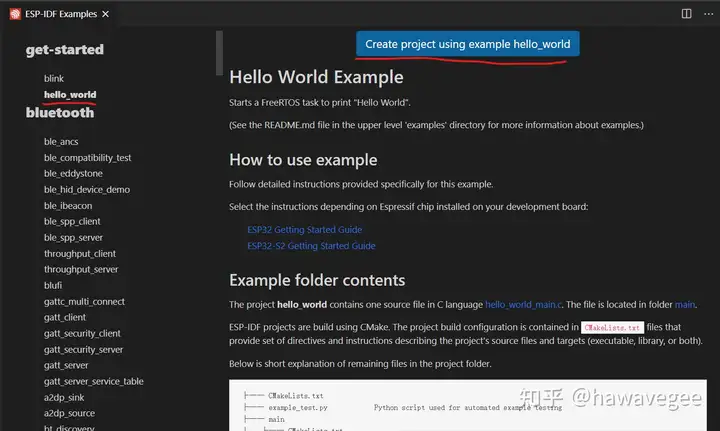Open the ESP32 Getting Started Guide link
Image resolution: width=720 pixels, height=431 pixels.
click(x=304, y=229)
